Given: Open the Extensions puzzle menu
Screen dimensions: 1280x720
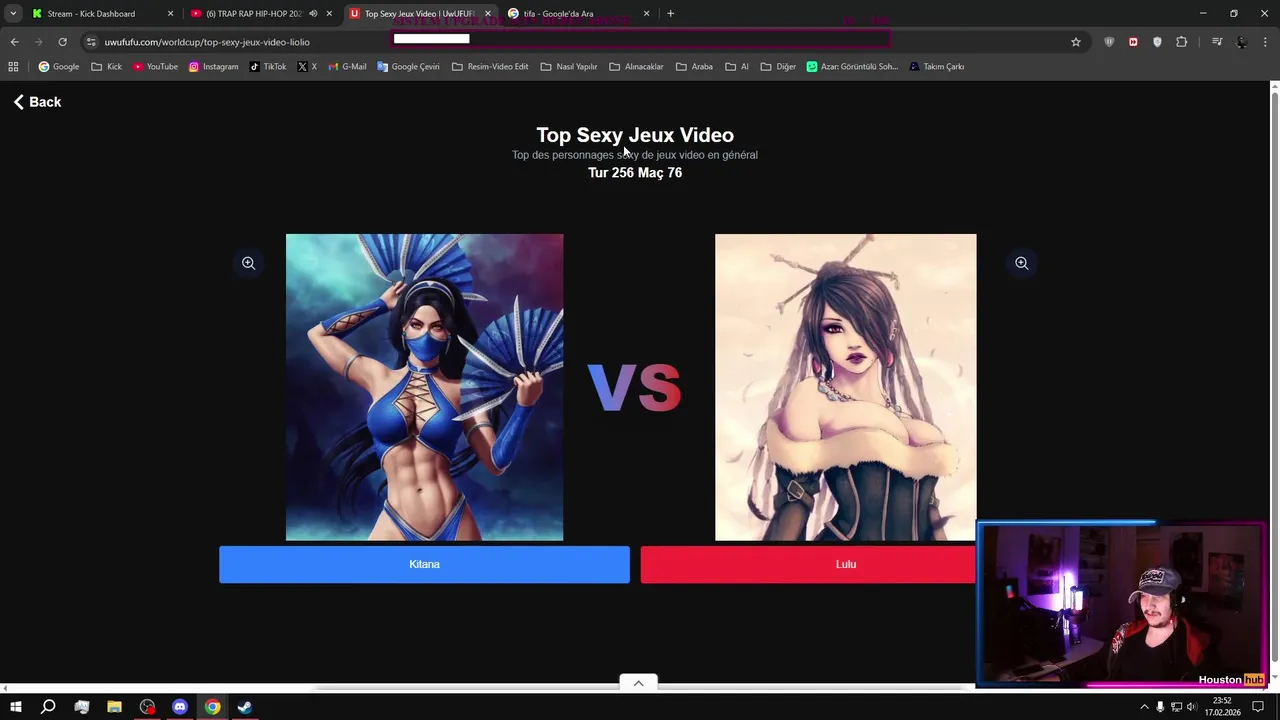Looking at the screenshot, I should point(1182,42).
